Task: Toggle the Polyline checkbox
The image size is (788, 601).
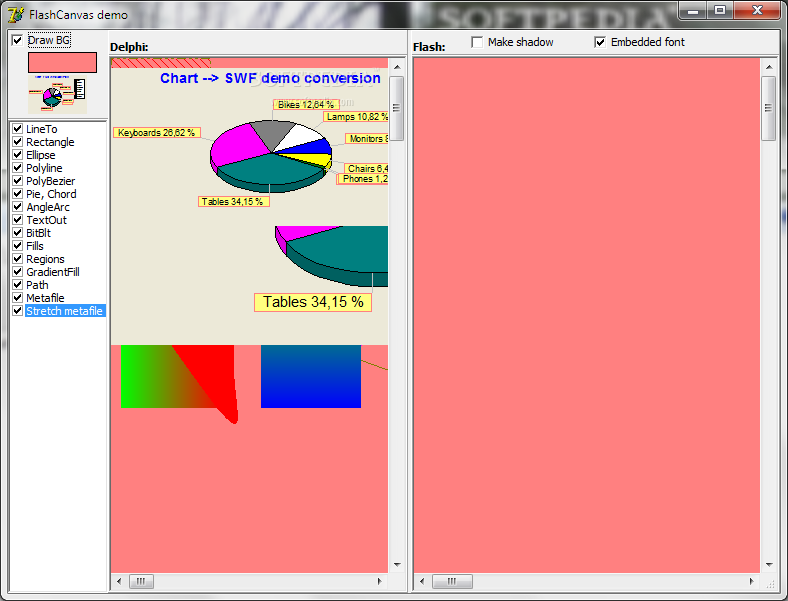Action: click(18, 168)
